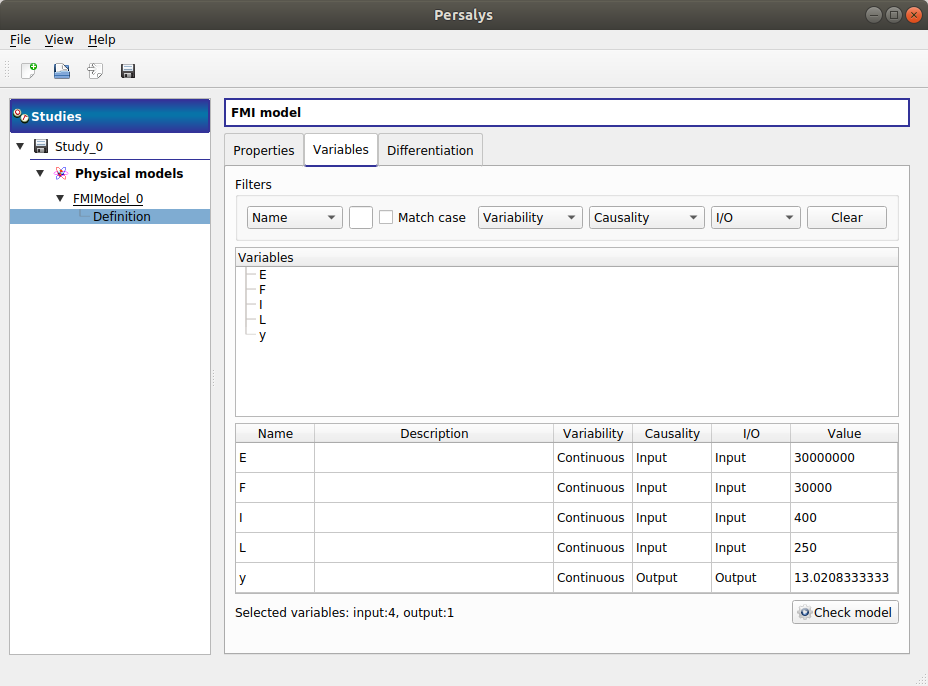Viewport: 928px width, 686px height.
Task: Click the floppy disk icon beside Study_0
Action: [41, 146]
